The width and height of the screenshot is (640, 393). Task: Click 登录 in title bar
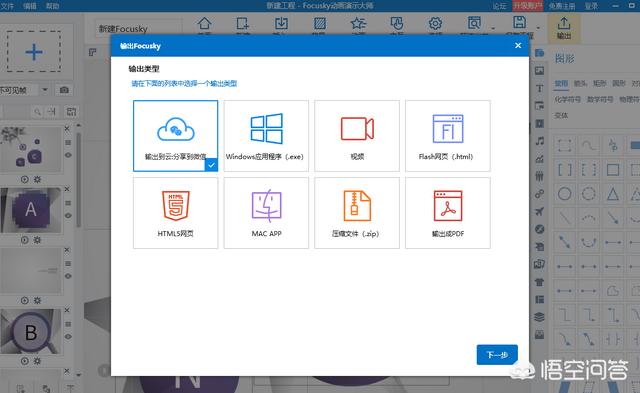pyautogui.click(x=591, y=6)
